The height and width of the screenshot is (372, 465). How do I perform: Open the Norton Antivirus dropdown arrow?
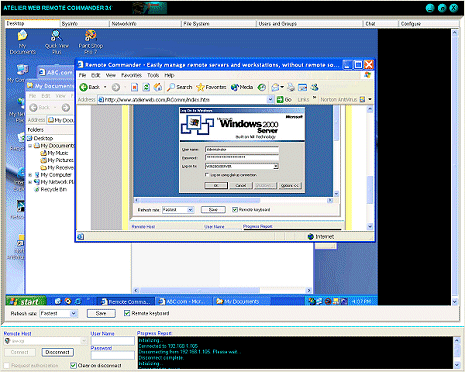tap(369, 99)
